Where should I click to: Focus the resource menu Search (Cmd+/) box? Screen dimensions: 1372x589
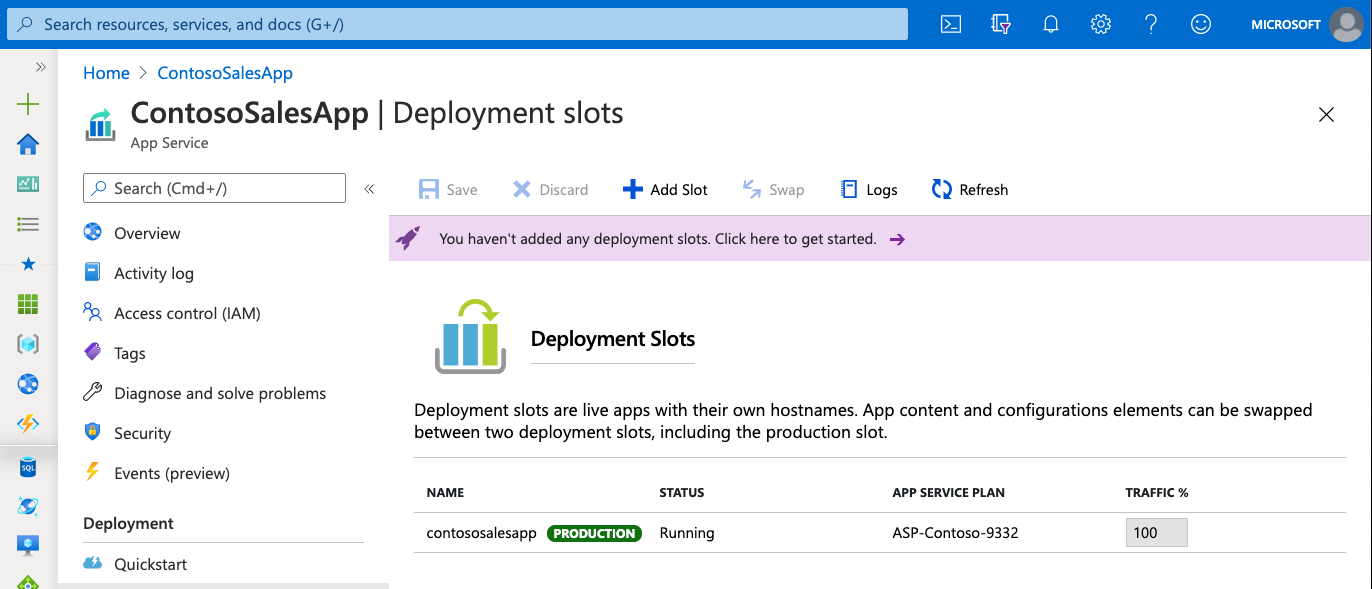(x=214, y=188)
